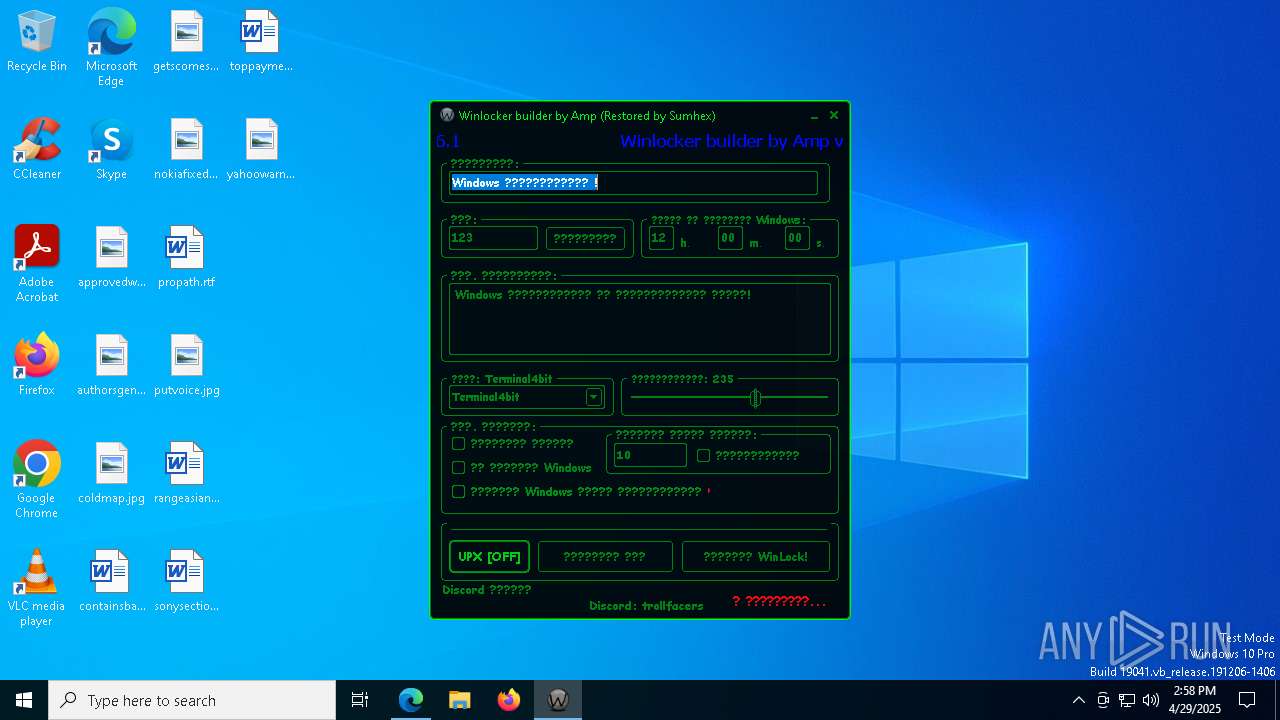Click the seconds field showing 00
1280x720 pixels.
(796, 238)
